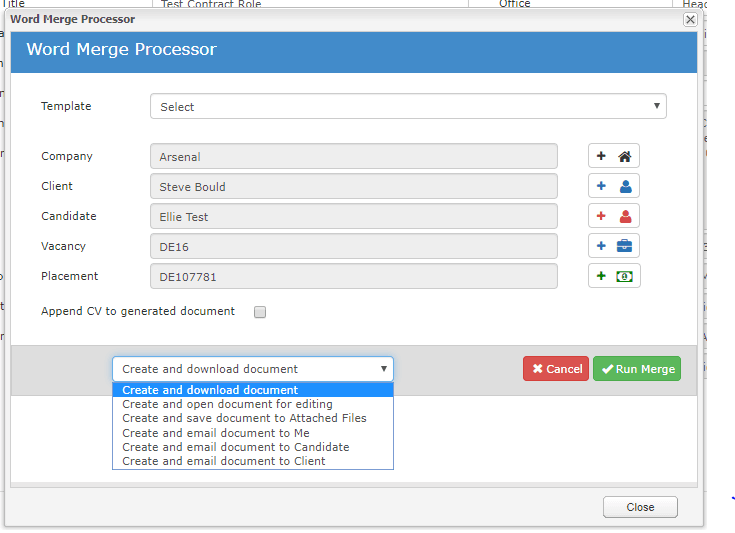Click the Company field showing Arsenal
The width and height of the screenshot is (735, 533).
[x=353, y=157]
